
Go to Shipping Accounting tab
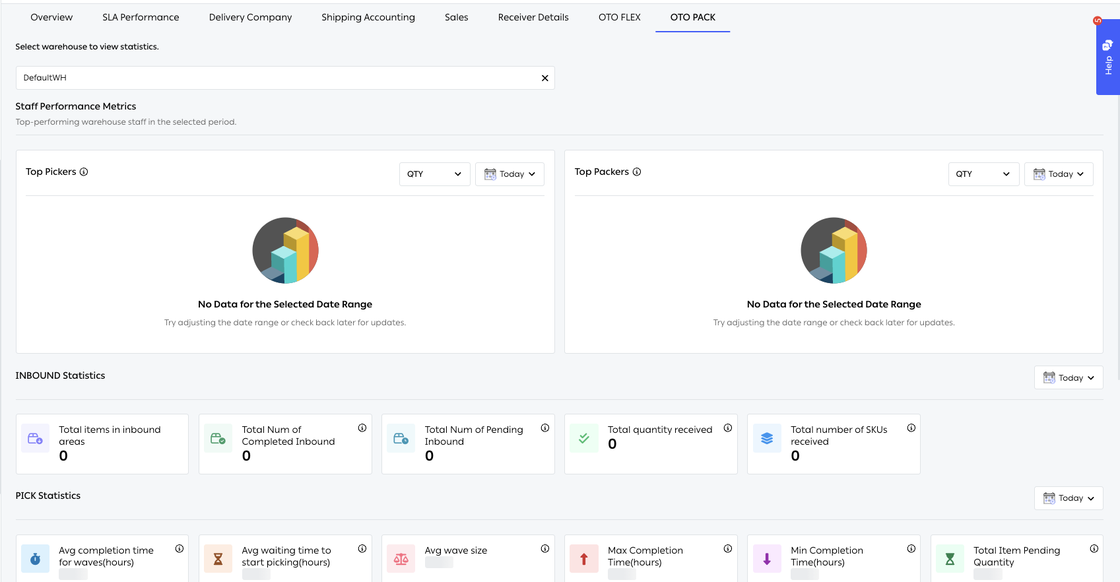pos(368,17)
